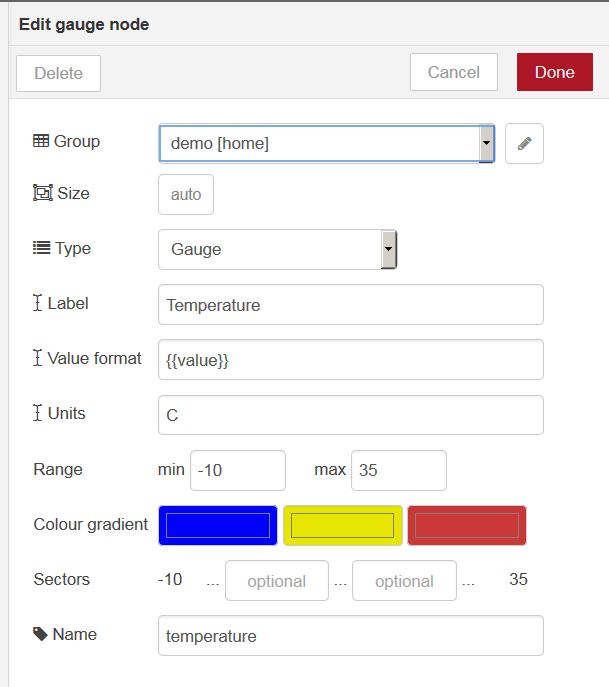609x687 pixels.
Task: Expand the Type dropdown set to Gauge
Action: (x=277, y=249)
